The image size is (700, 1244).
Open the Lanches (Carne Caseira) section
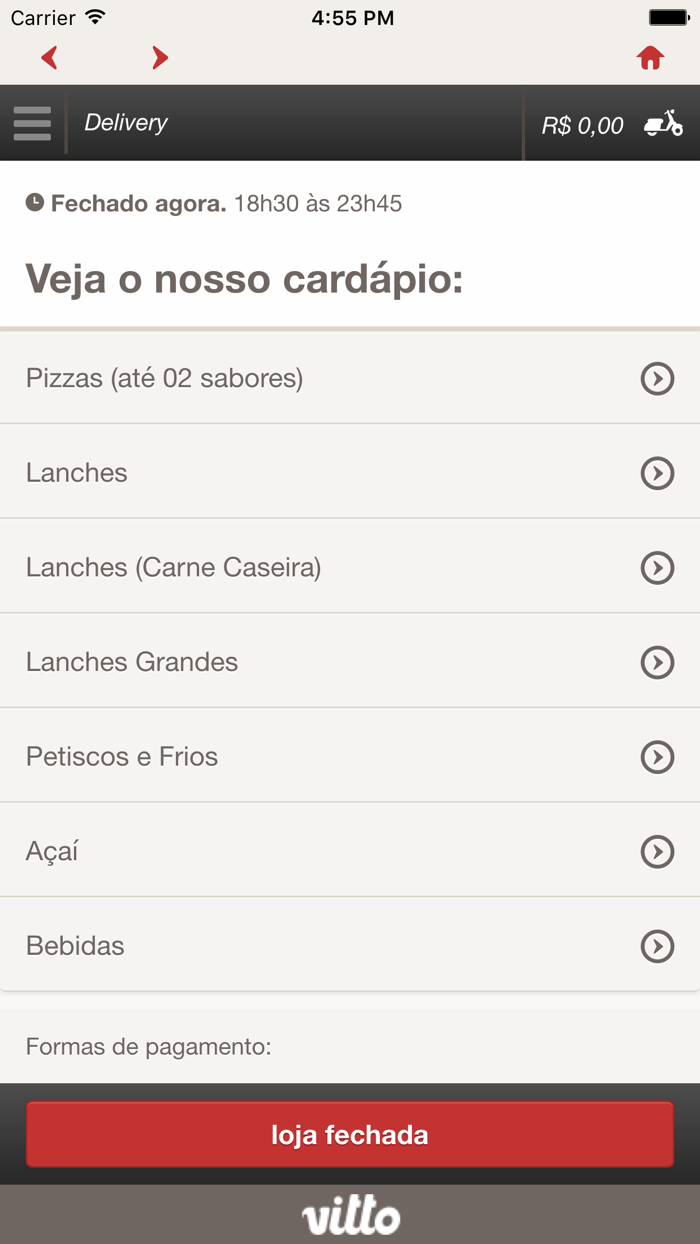(x=657, y=568)
